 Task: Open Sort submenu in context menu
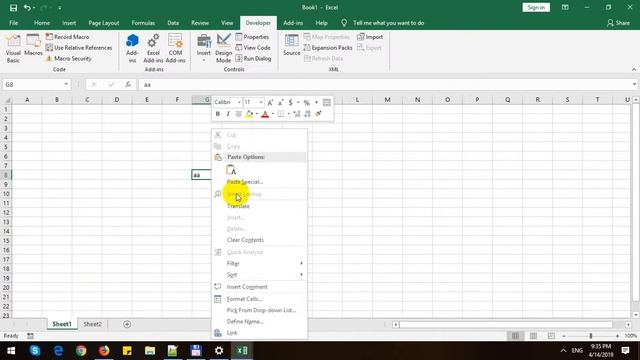tap(259, 275)
